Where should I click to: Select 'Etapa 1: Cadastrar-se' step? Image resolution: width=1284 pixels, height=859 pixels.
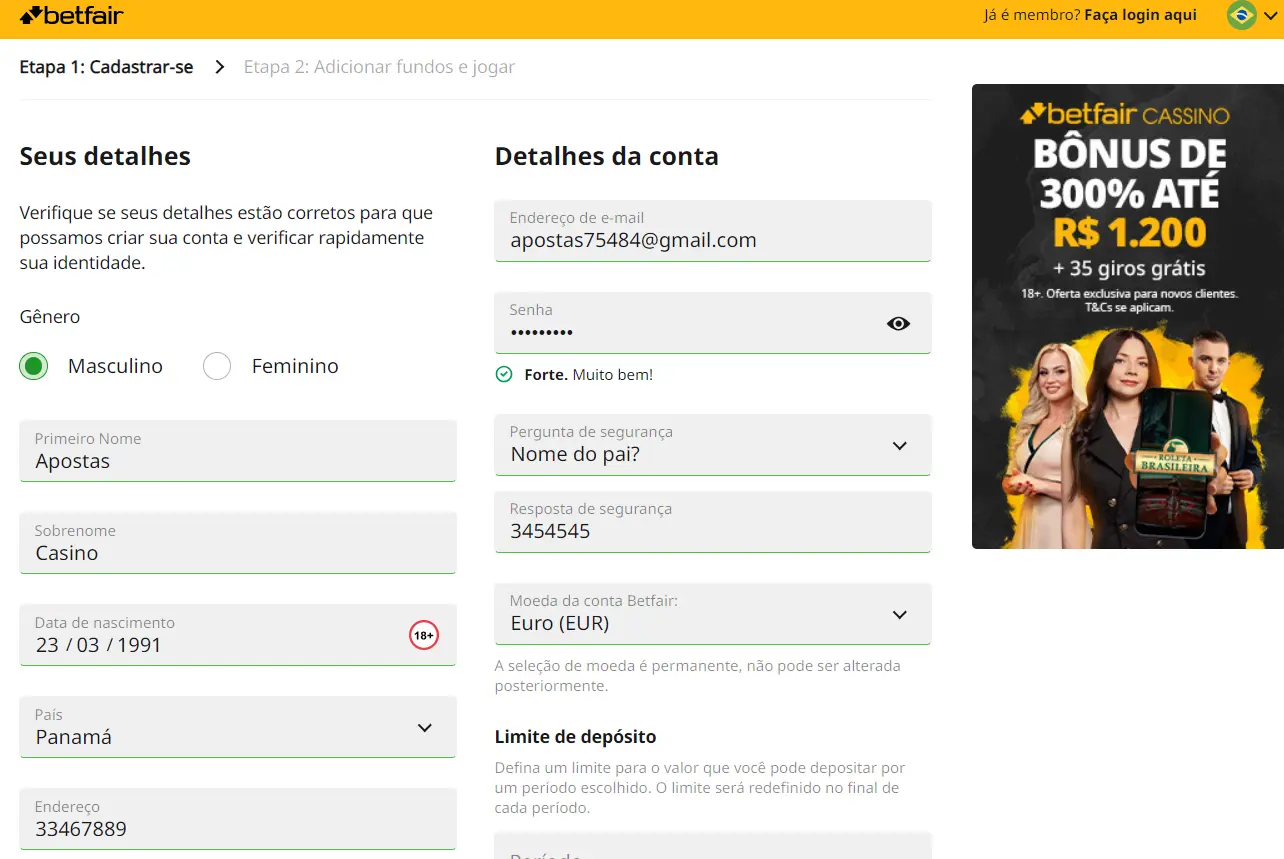pos(106,68)
